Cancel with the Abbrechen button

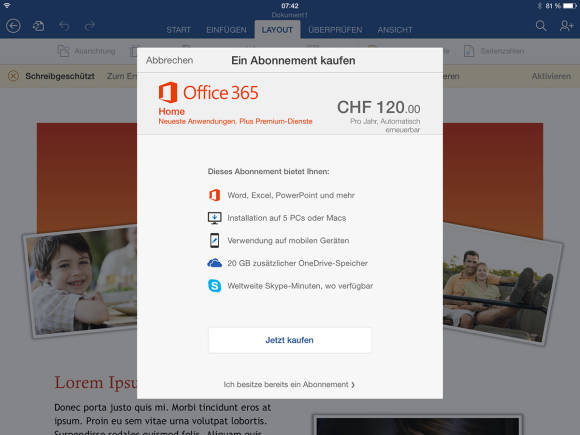pyautogui.click(x=169, y=60)
